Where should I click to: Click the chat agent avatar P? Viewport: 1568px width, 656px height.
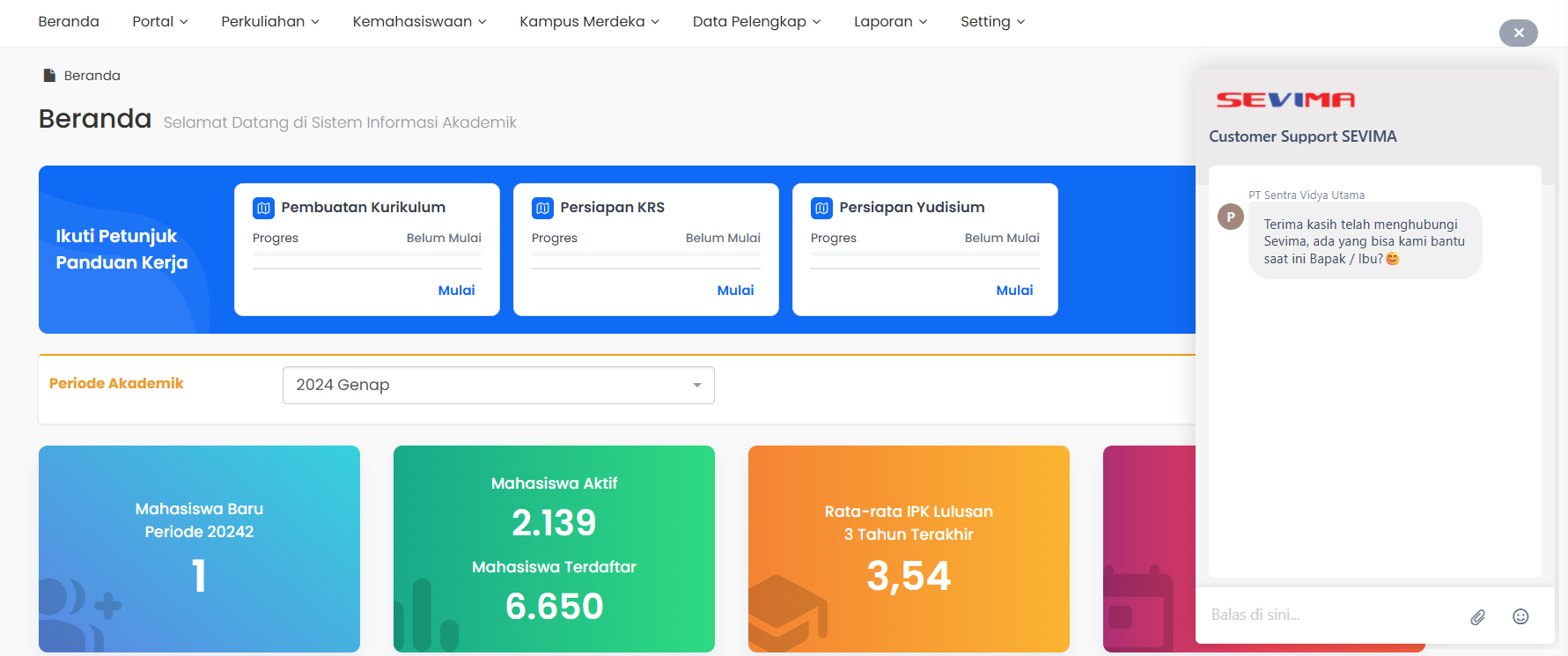[1230, 217]
